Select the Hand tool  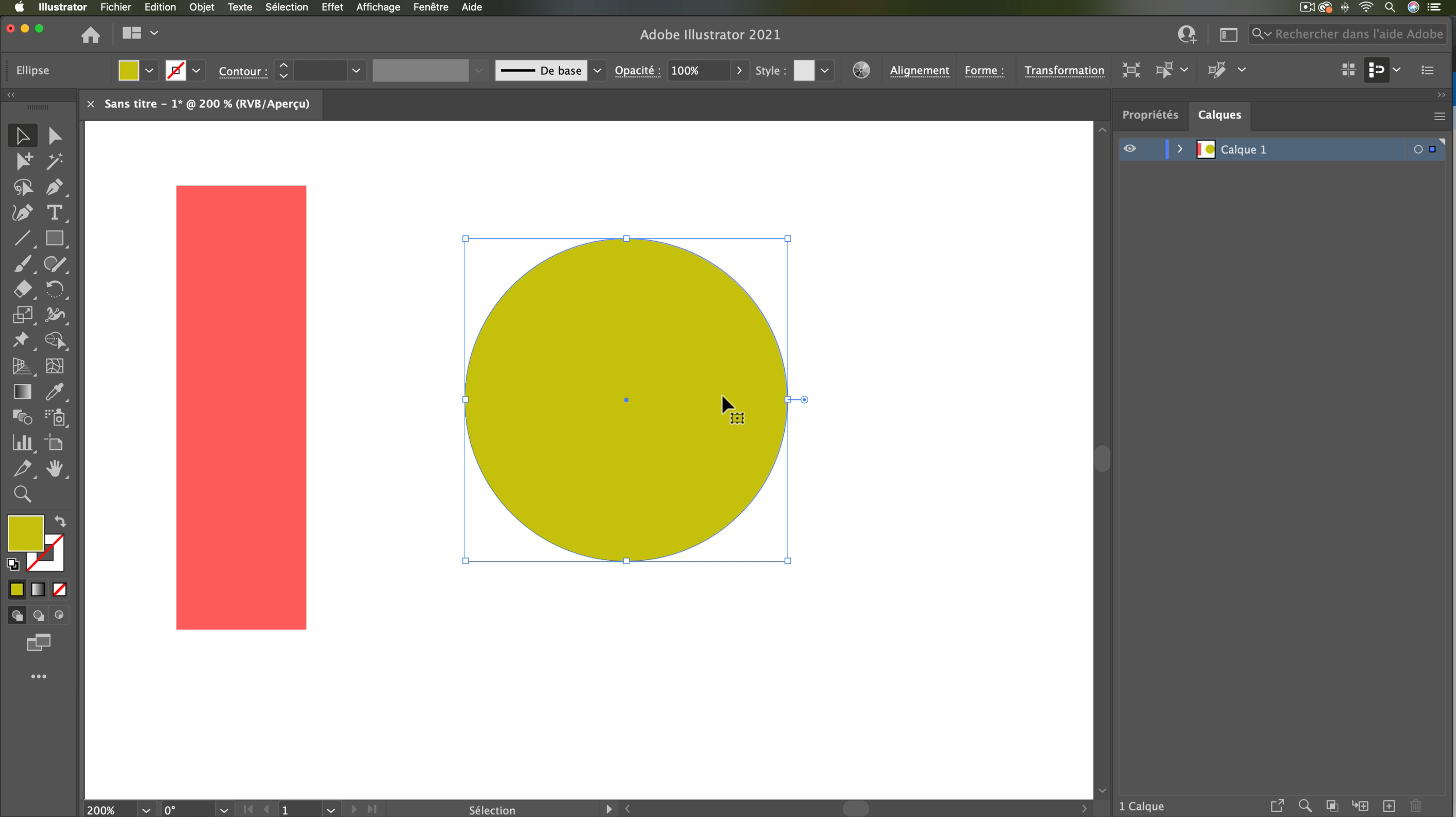click(54, 469)
